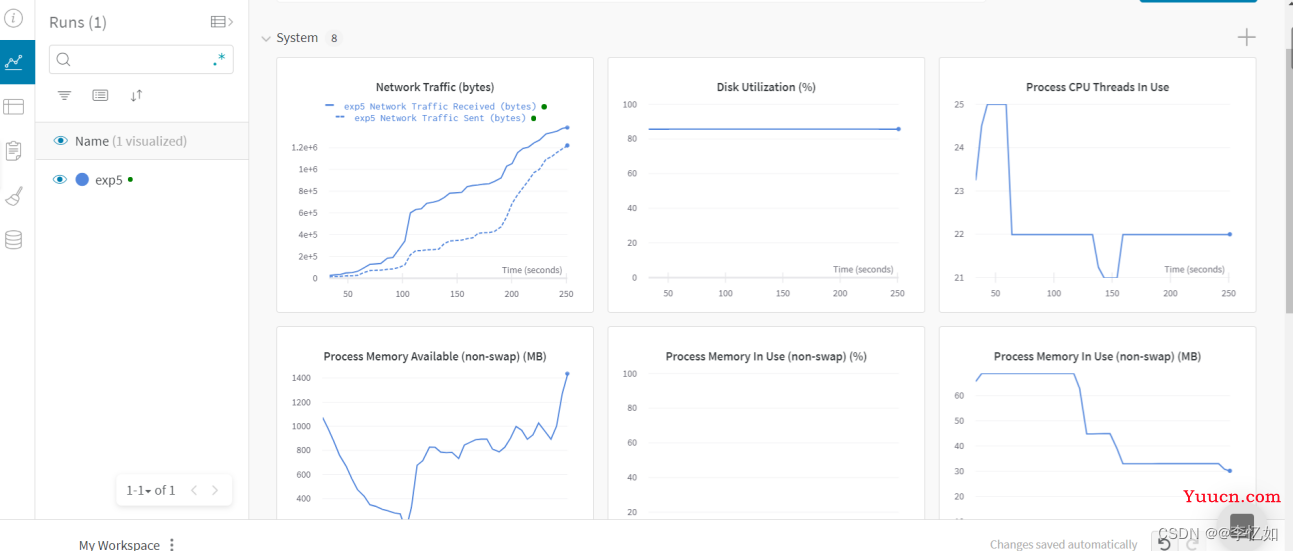This screenshot has height=551, width=1293.
Task: Click the Disk Utilization (%) chart title
Action: pos(766,87)
